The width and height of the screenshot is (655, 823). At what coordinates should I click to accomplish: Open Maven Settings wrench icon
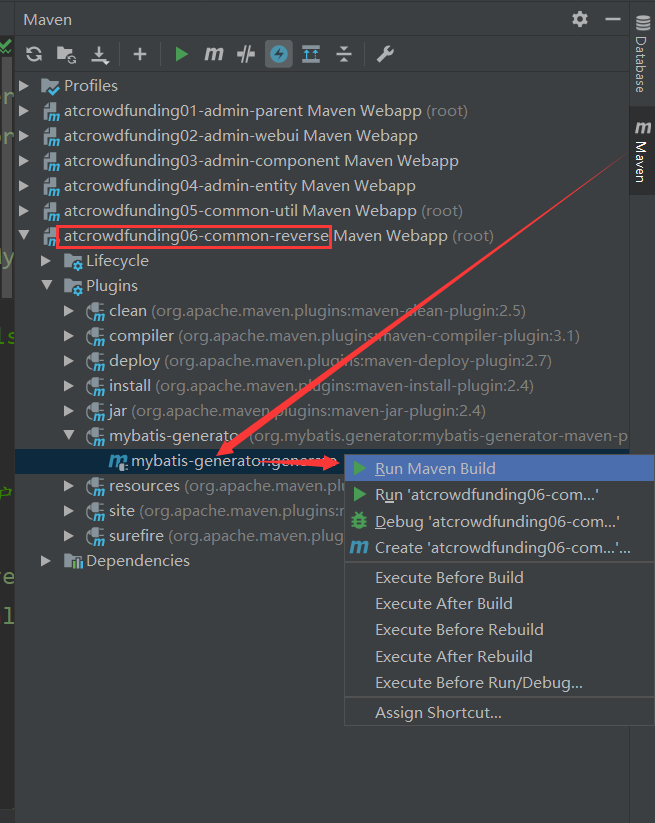click(385, 54)
